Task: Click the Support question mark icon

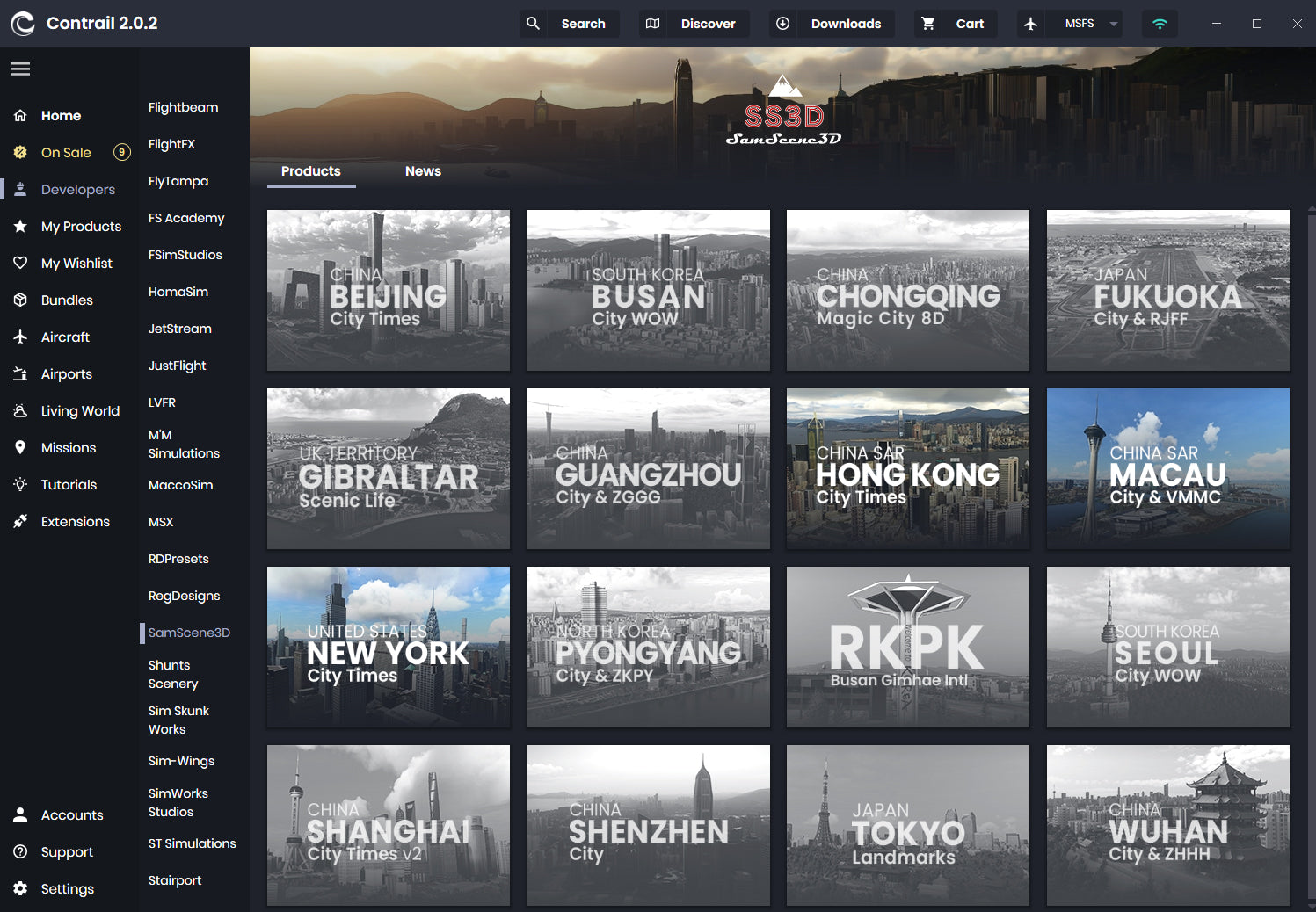Action: click(x=20, y=852)
